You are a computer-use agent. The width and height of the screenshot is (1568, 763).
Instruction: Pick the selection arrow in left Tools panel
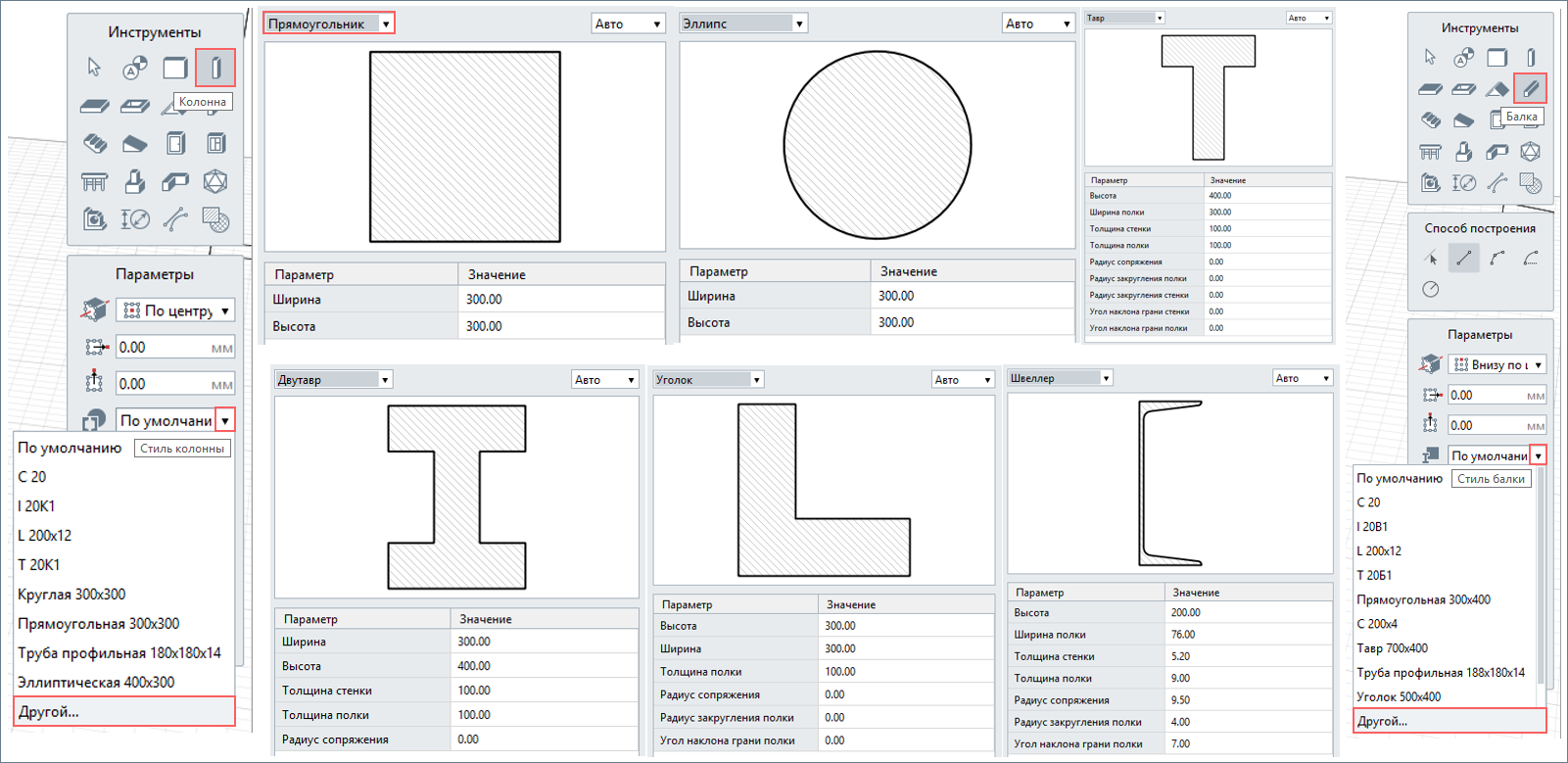[x=94, y=68]
